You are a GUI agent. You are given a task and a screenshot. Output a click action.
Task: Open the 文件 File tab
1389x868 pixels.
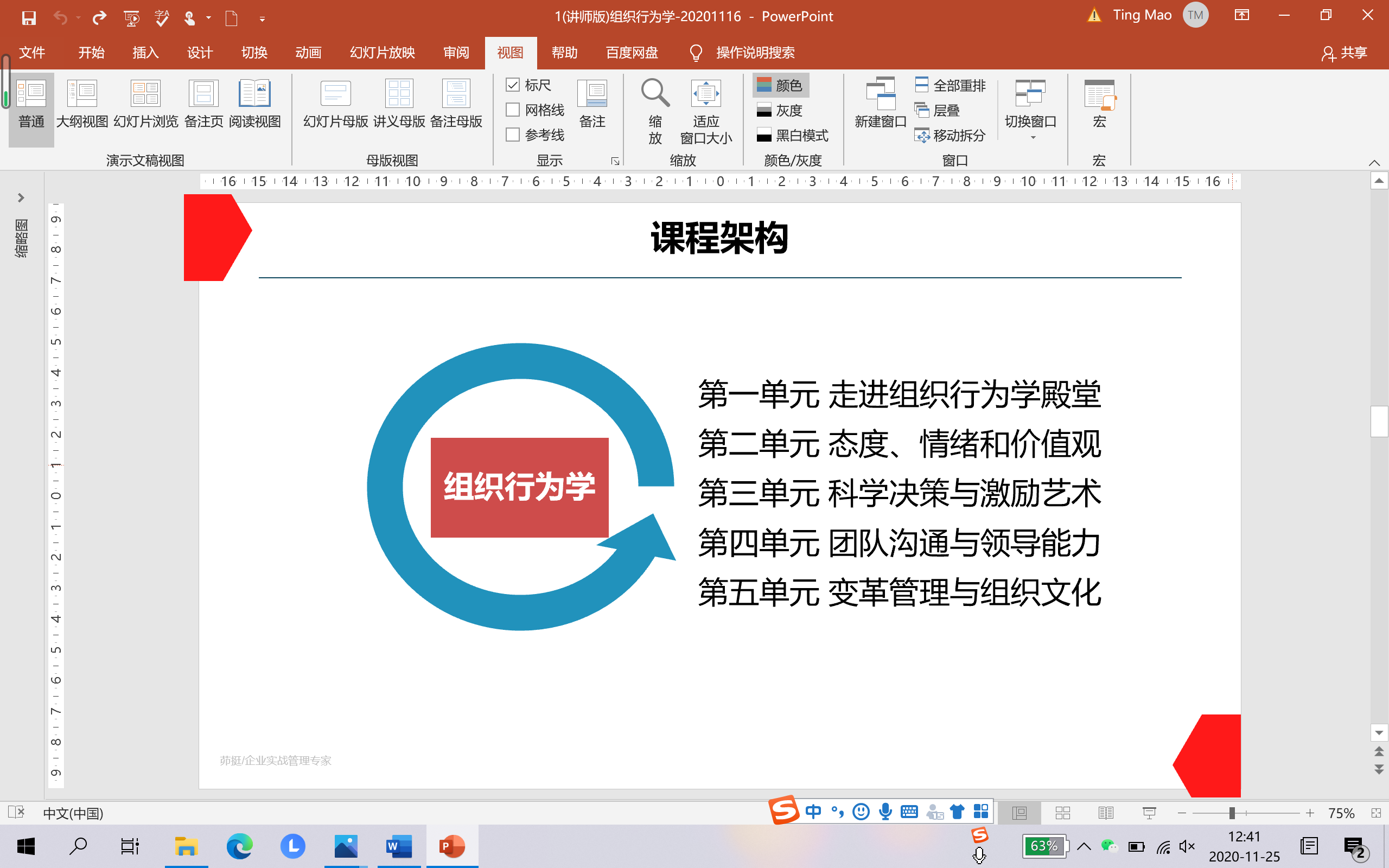click(32, 53)
